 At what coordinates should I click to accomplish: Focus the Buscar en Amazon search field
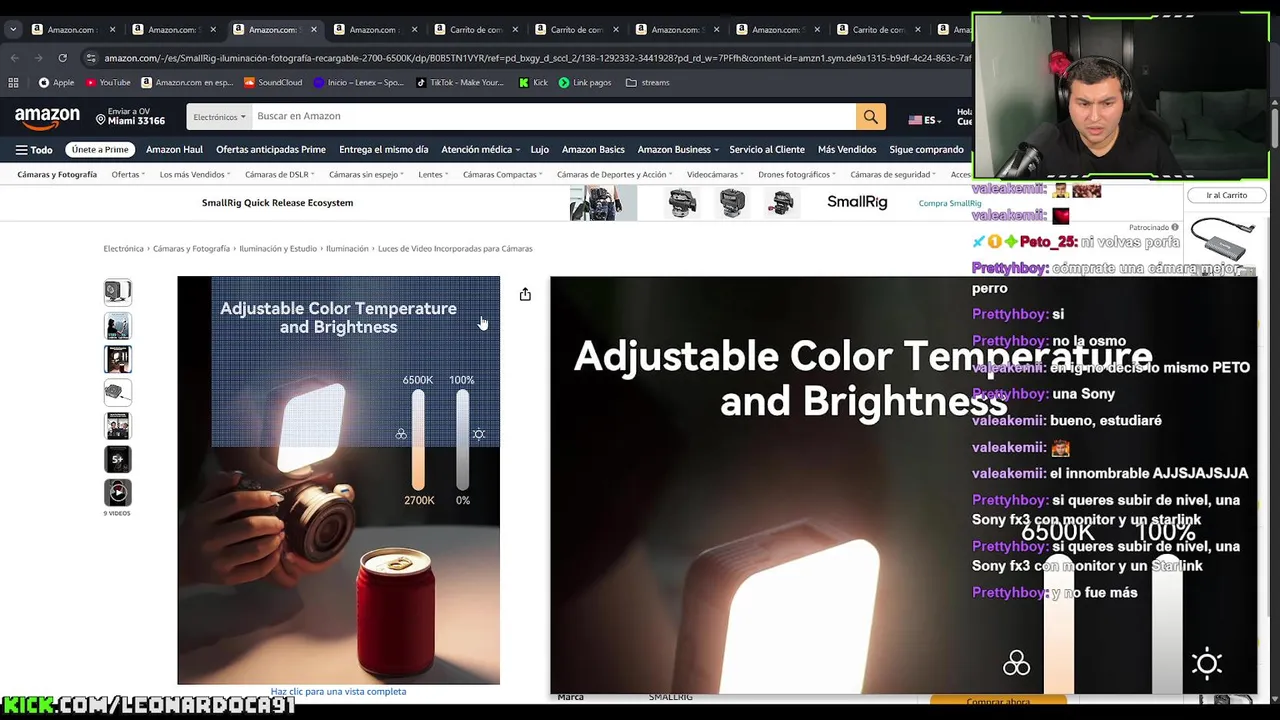pyautogui.click(x=554, y=116)
